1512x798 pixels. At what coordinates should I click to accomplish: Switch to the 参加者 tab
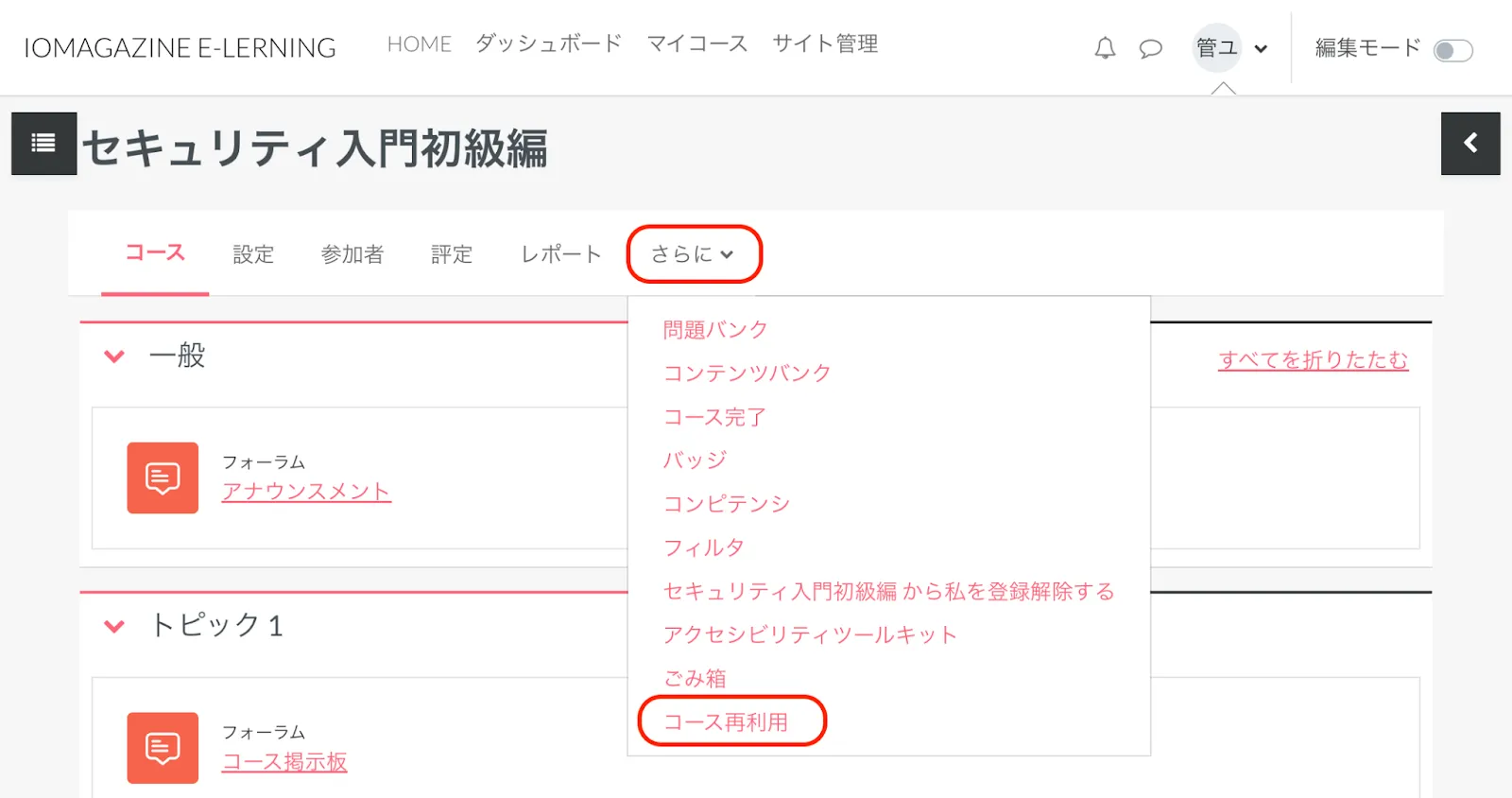pos(352,254)
